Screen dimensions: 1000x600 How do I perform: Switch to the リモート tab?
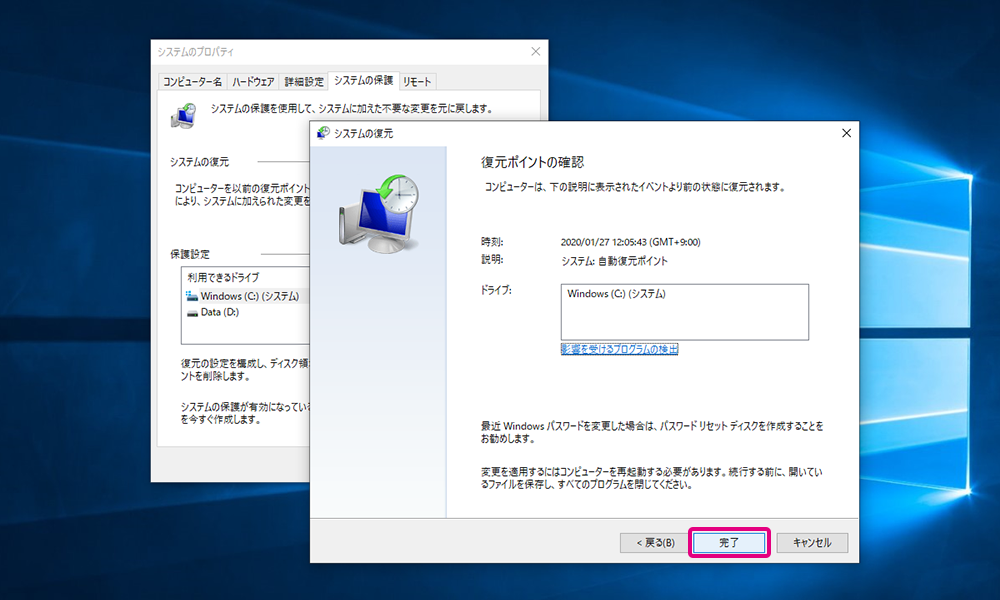pyautogui.click(x=417, y=82)
